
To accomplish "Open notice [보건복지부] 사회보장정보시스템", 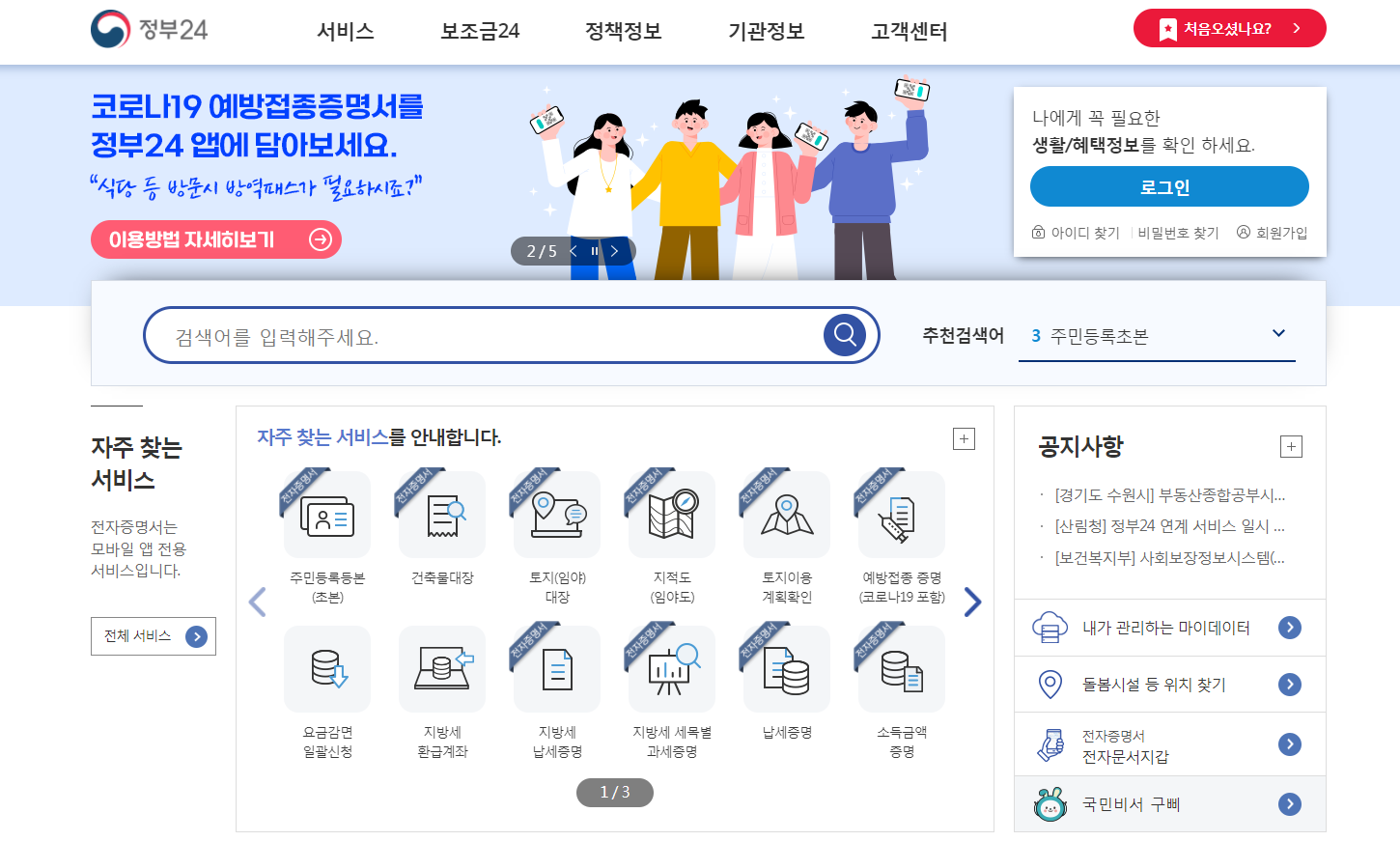I will [x=1169, y=558].
